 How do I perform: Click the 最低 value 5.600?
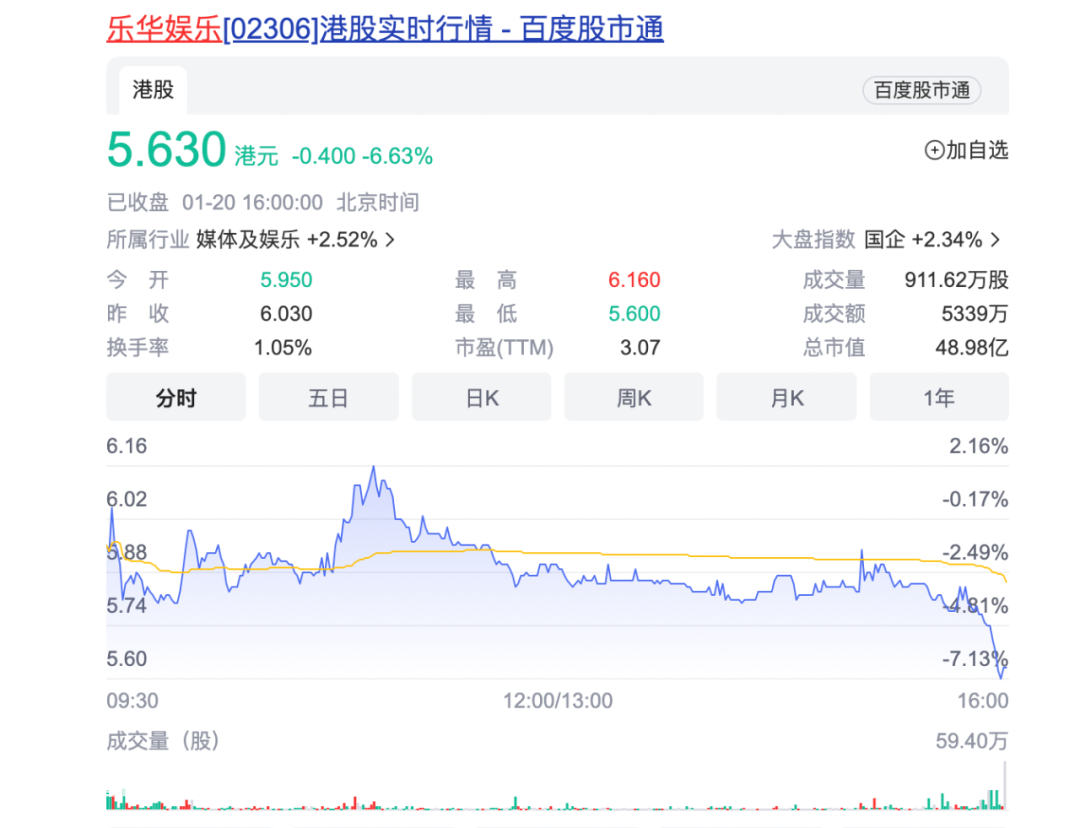pyautogui.click(x=634, y=313)
